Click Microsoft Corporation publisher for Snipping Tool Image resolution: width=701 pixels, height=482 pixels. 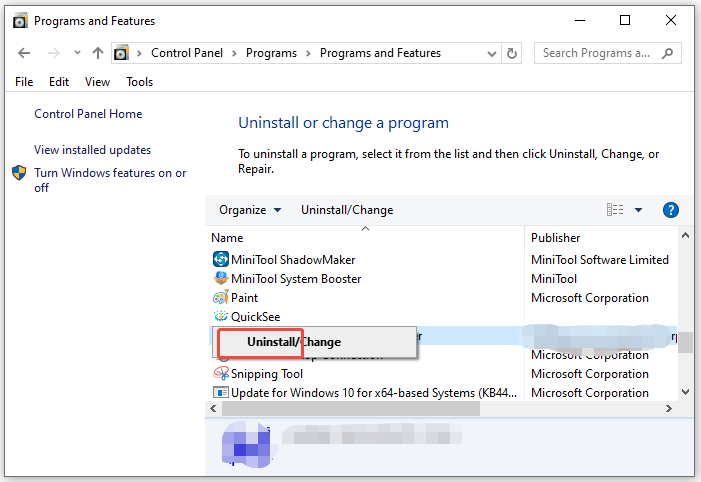(590, 374)
